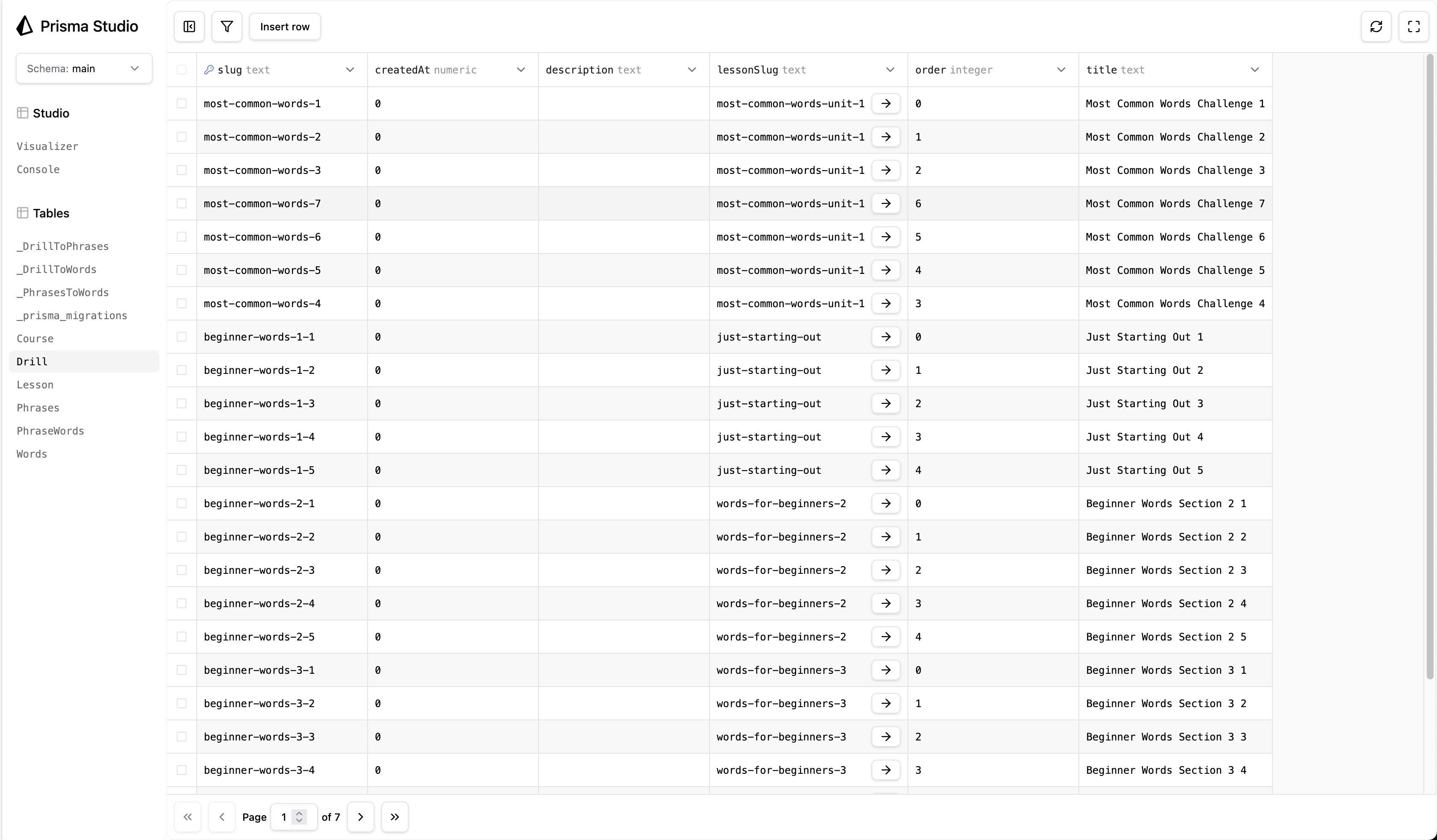This screenshot has width=1437, height=840.
Task: Check the select-all rows header checkbox
Action: coord(181,70)
